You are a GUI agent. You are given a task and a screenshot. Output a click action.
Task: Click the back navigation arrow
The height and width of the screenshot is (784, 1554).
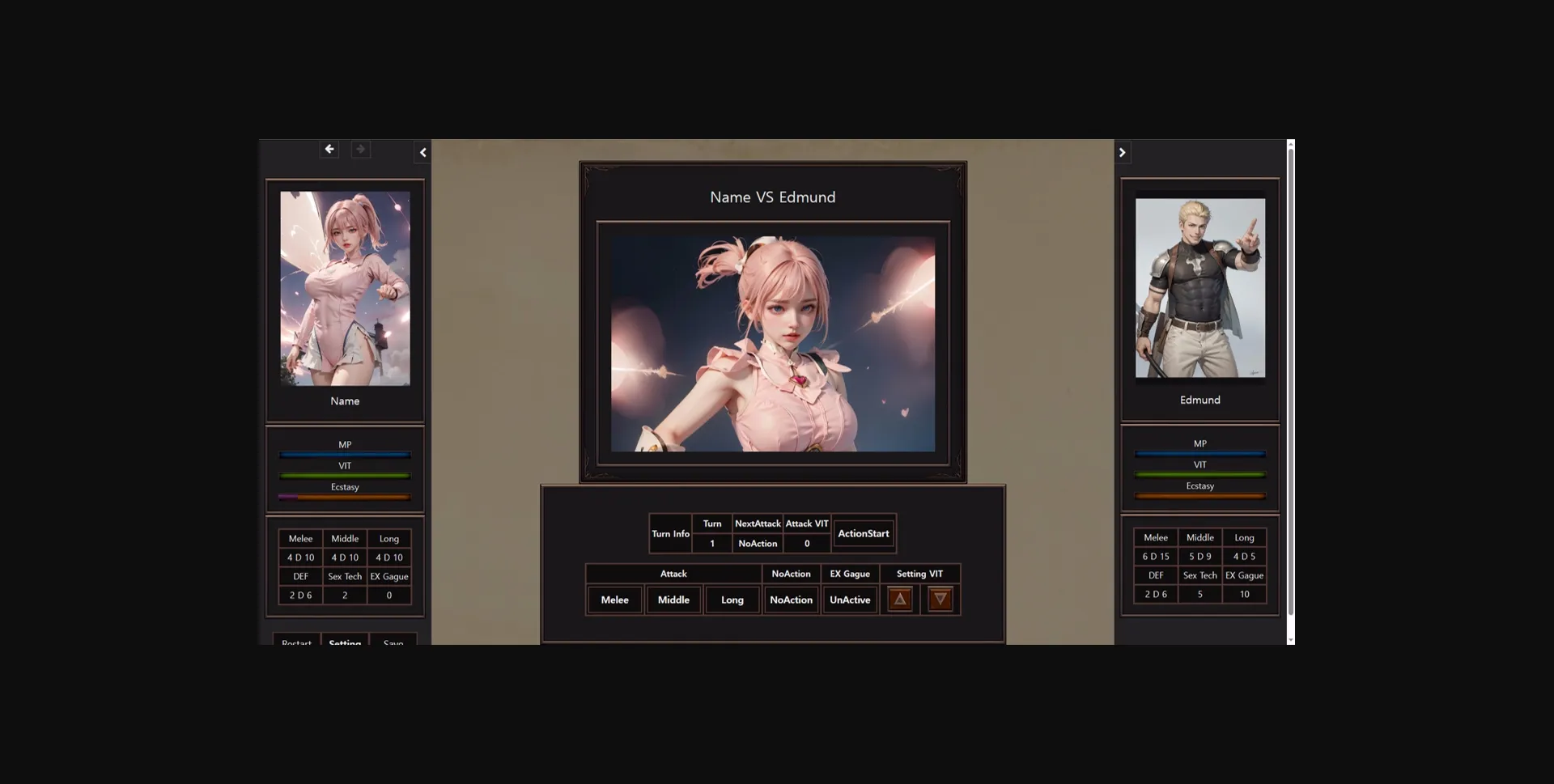(329, 149)
